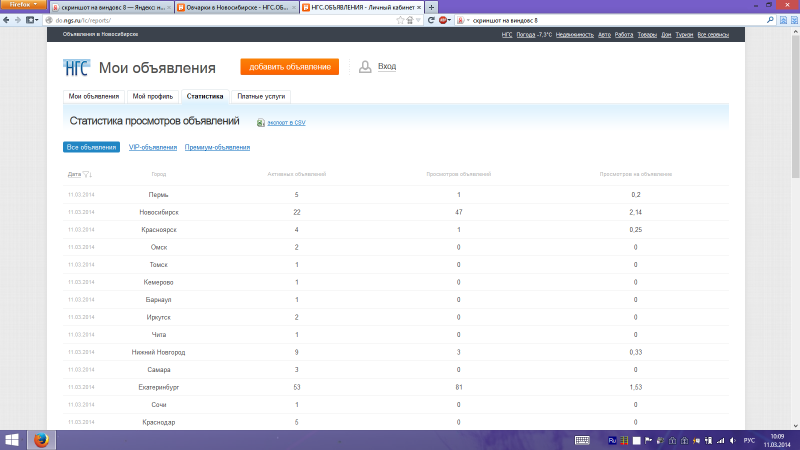Image resolution: width=800 pixels, height=450 pixels.
Task: Click the sort funnel icon beside Дата
Action: (x=87, y=174)
